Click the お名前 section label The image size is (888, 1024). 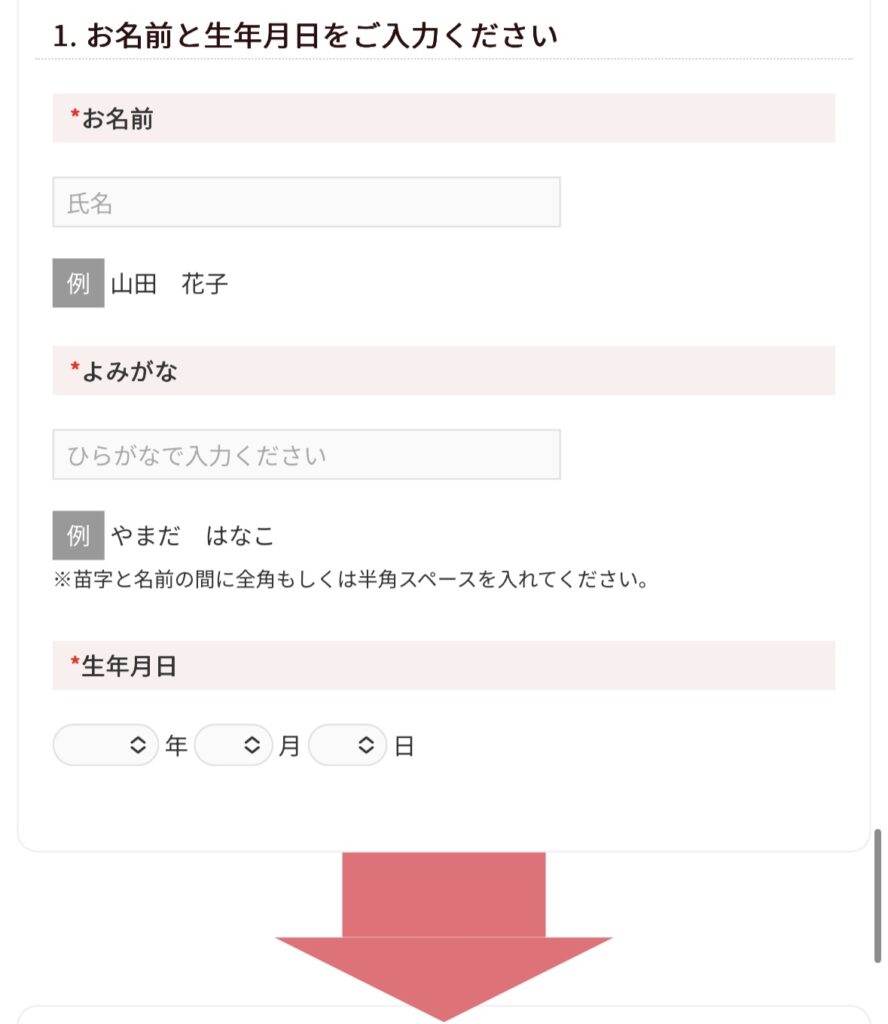(x=117, y=119)
